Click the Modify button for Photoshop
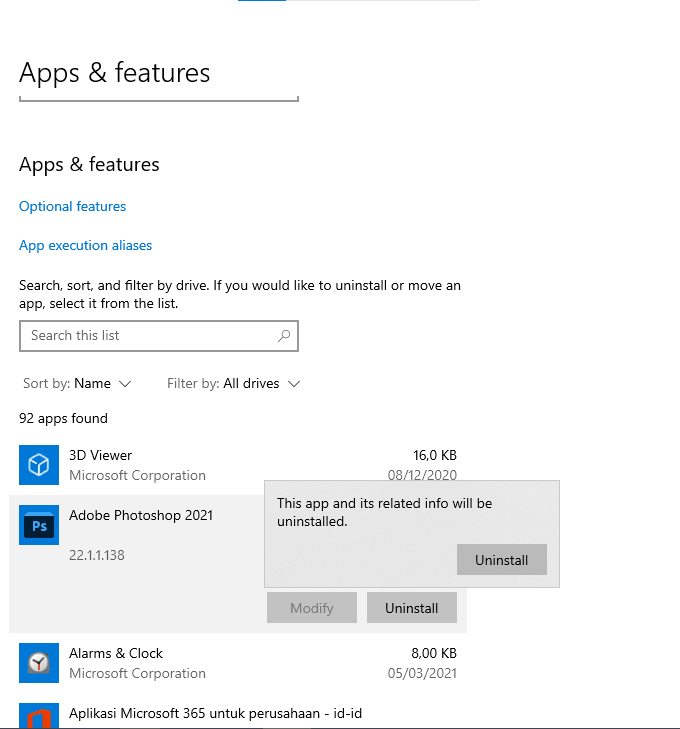The height and width of the screenshot is (729, 680). 312,608
